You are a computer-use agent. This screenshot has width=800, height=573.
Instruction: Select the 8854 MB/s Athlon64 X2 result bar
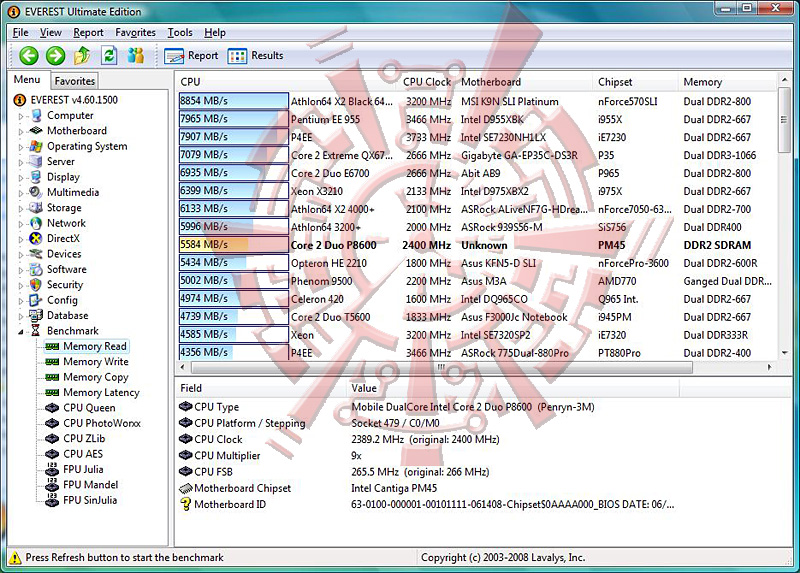234,101
